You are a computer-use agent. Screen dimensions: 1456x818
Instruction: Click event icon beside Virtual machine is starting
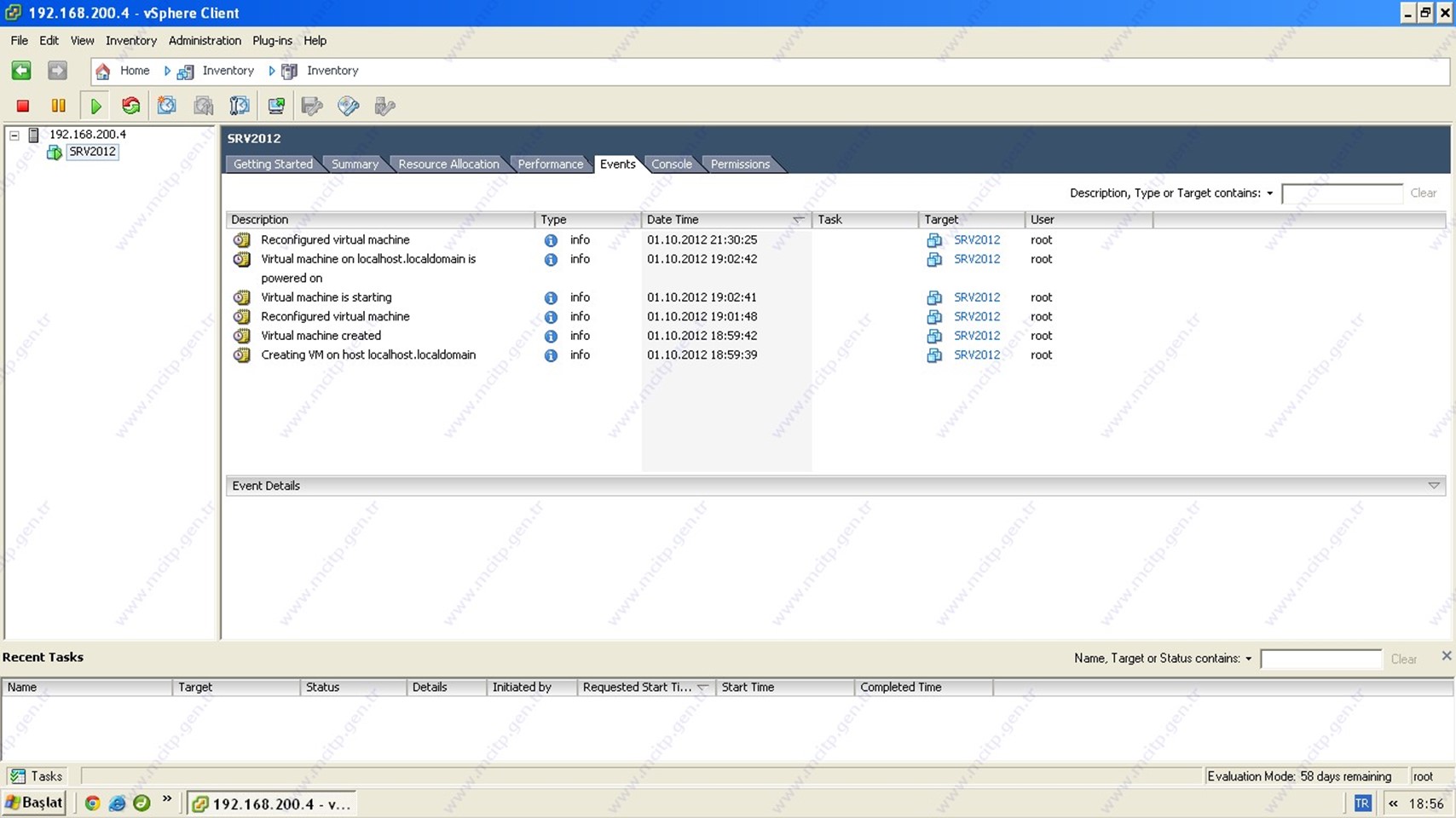[x=242, y=297]
